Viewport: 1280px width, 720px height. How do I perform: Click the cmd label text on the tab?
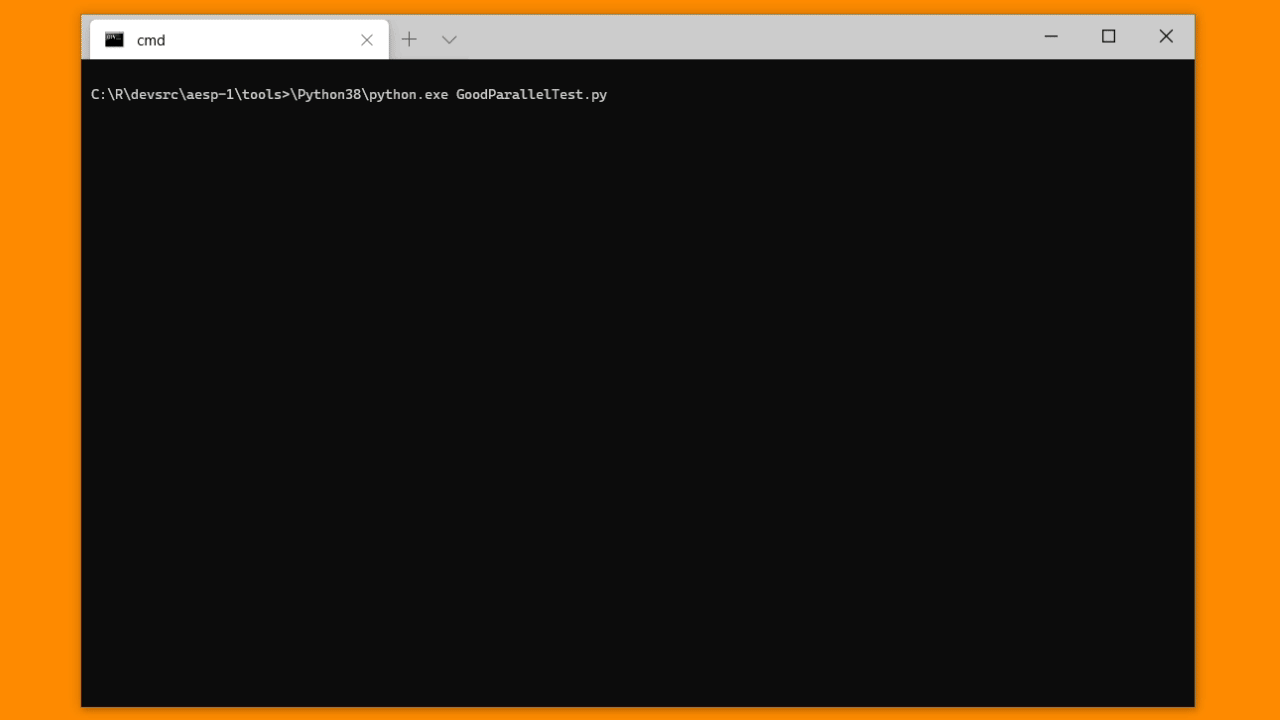coord(150,40)
